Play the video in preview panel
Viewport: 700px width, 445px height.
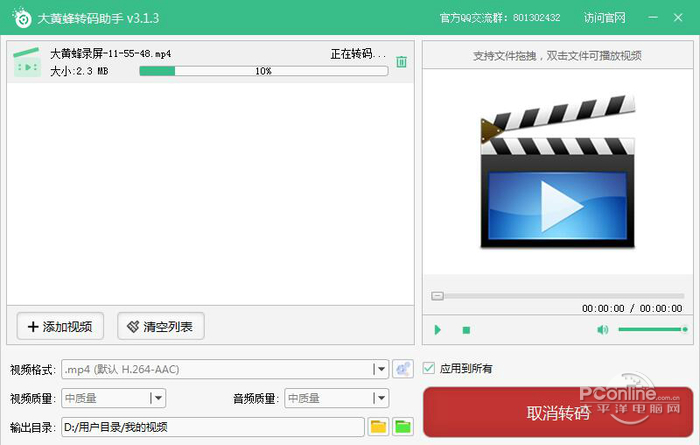pyautogui.click(x=438, y=330)
